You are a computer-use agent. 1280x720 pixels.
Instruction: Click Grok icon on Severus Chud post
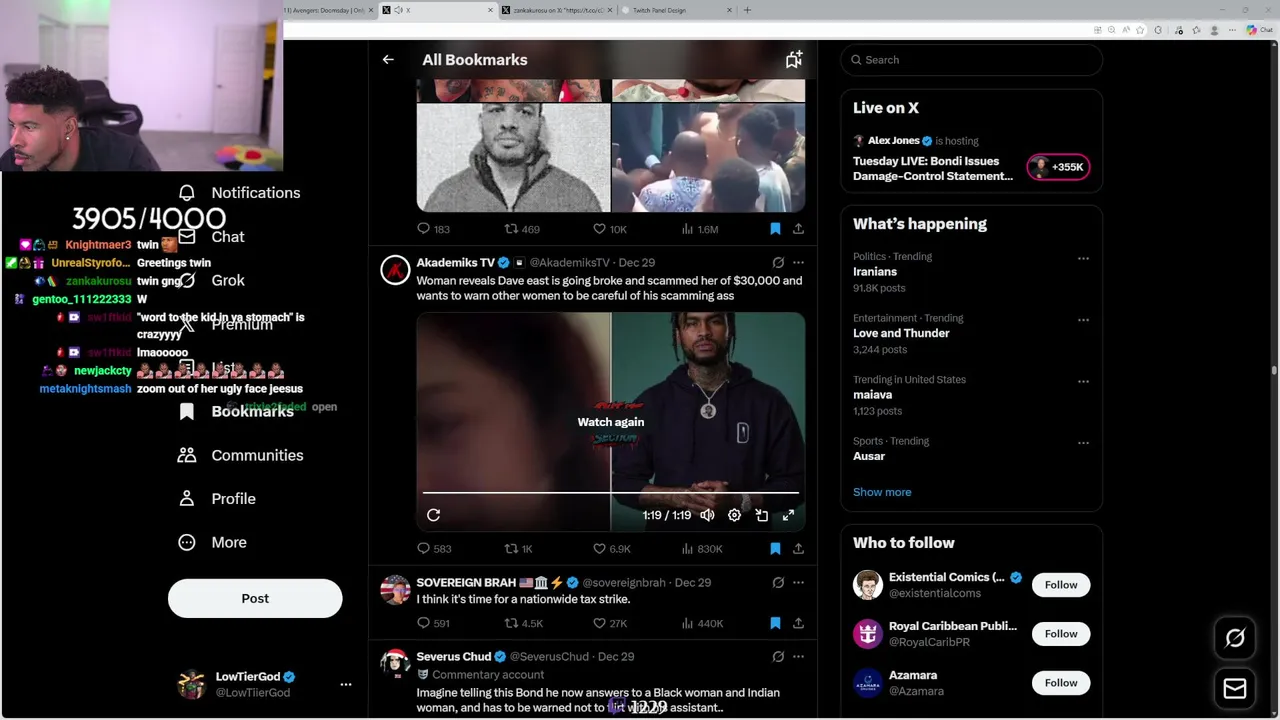click(778, 657)
